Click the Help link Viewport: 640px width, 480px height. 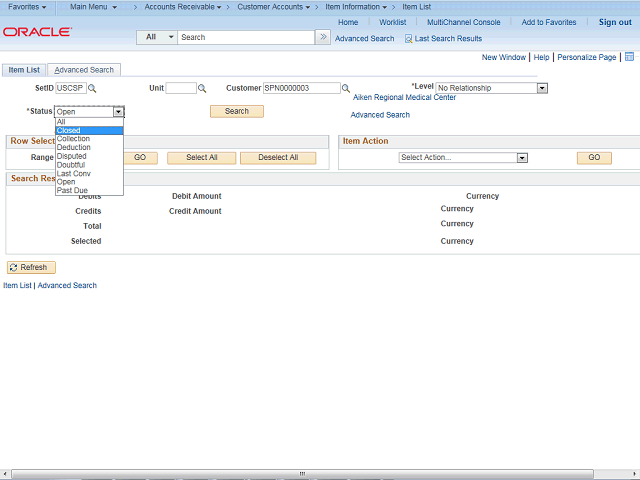click(541, 57)
